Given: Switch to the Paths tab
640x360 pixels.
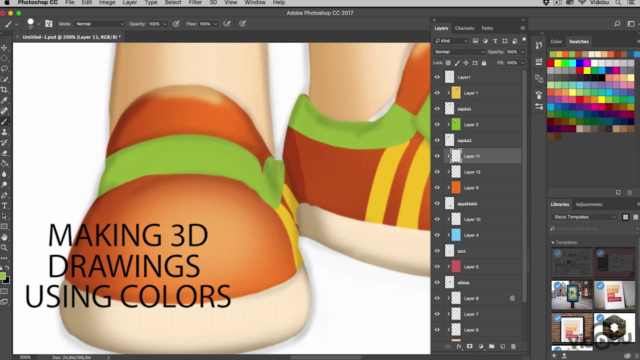Looking at the screenshot, I should click(x=487, y=28).
